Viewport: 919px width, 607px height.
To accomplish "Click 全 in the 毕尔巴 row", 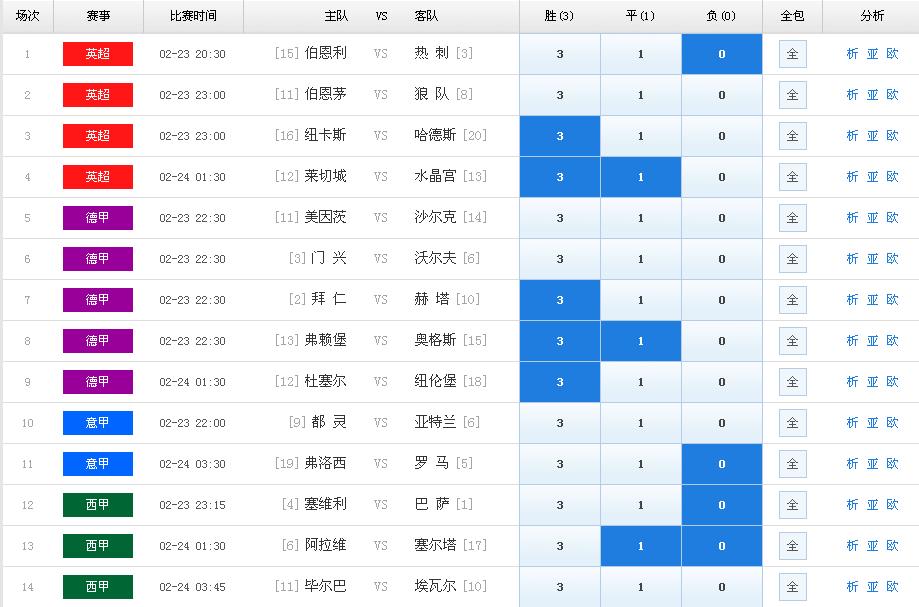I will click(792, 587).
